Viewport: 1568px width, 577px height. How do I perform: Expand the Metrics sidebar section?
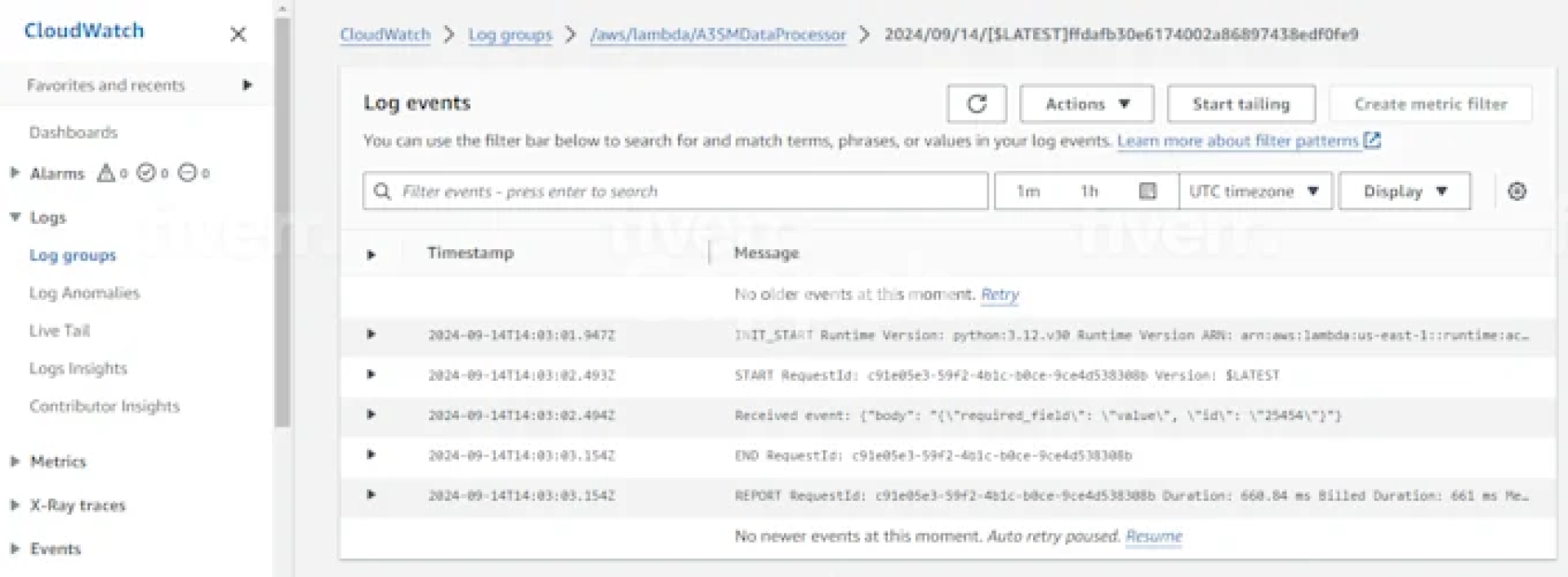[15, 462]
